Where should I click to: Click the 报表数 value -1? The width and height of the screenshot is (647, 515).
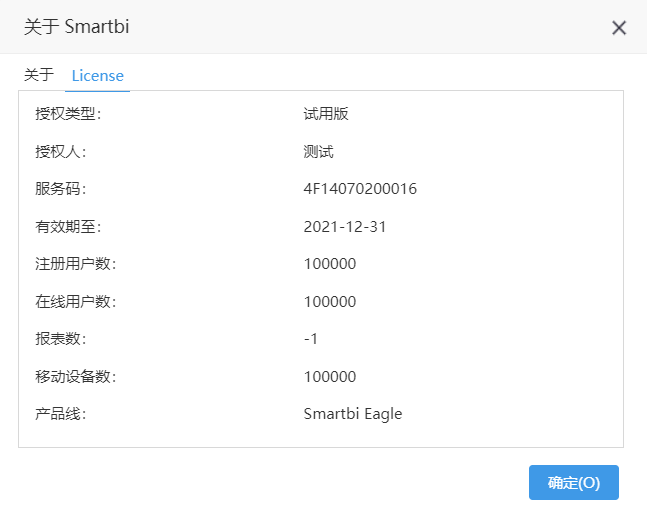click(x=311, y=339)
